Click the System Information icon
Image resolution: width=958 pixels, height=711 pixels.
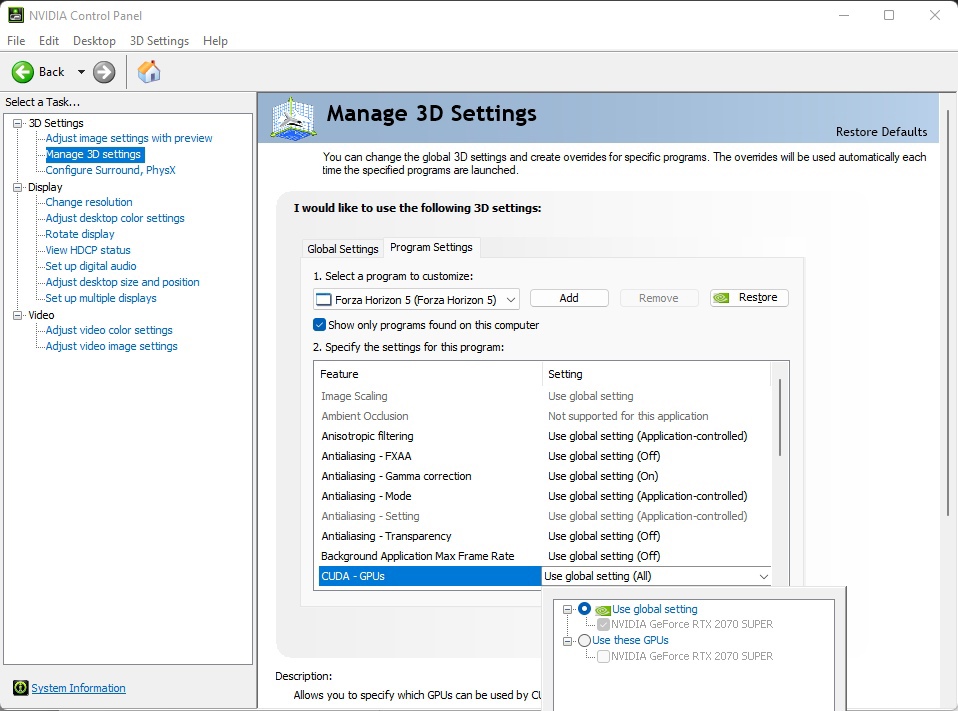[x=20, y=688]
